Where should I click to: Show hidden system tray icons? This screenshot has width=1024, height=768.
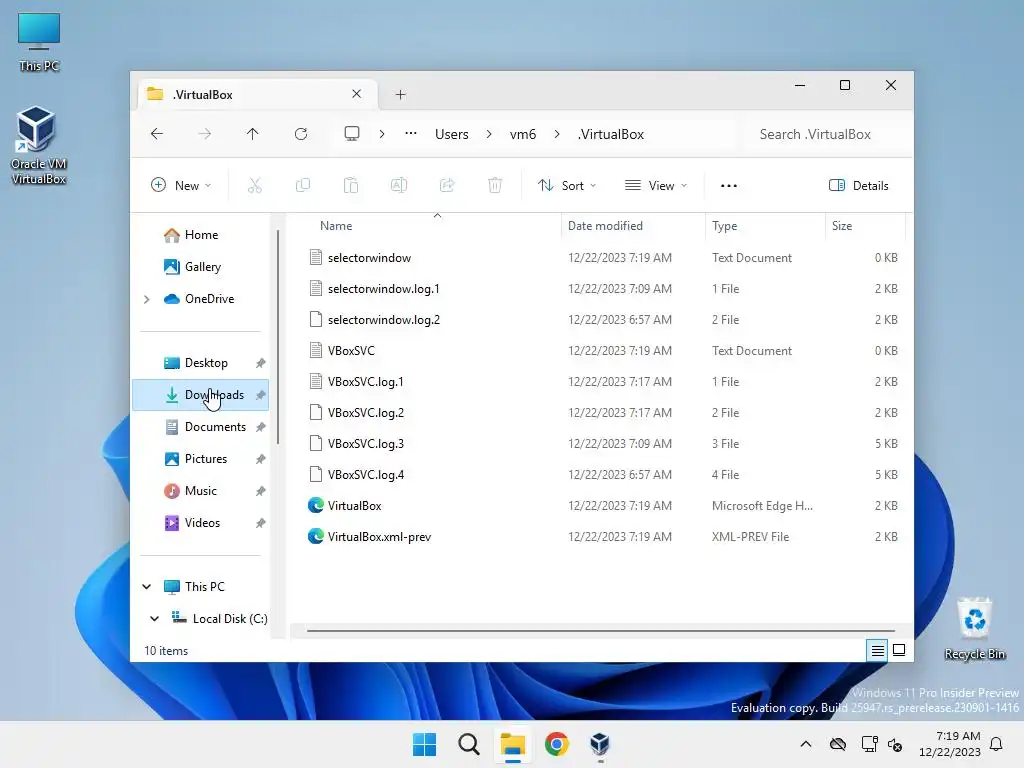click(806, 744)
